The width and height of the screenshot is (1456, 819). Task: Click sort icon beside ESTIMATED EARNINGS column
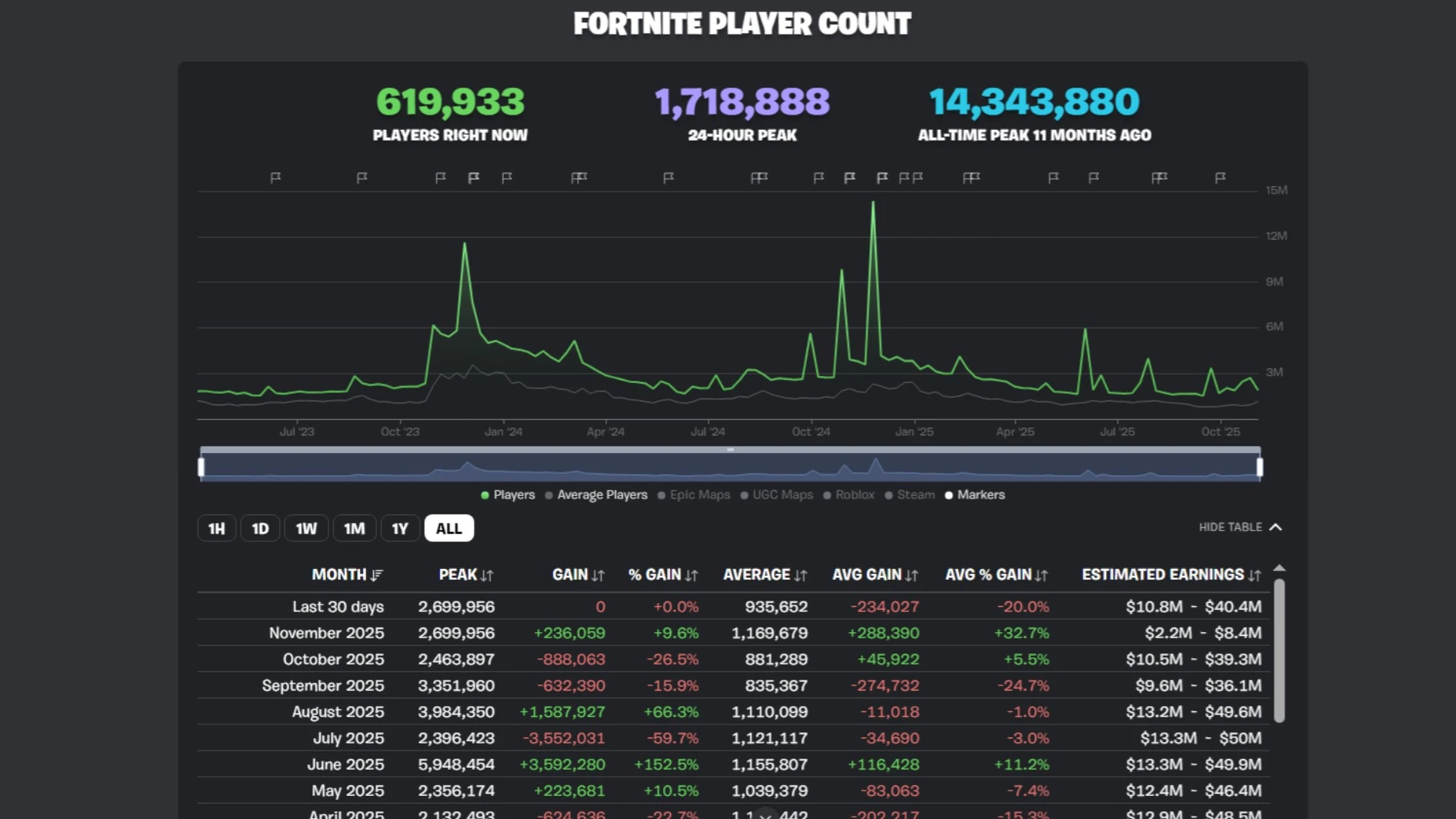coord(1254,575)
